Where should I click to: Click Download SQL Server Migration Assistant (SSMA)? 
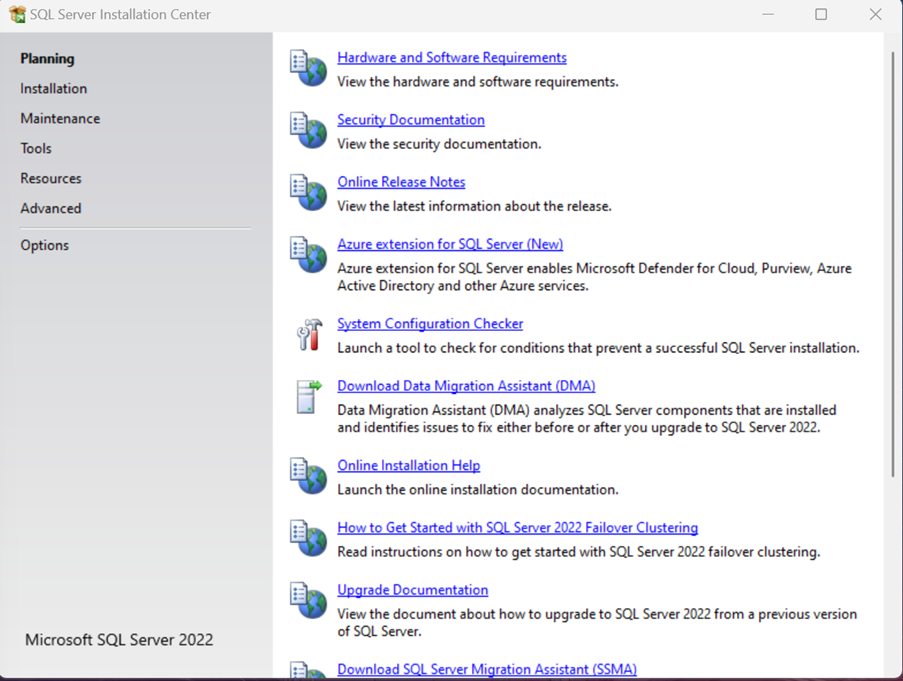pos(486,670)
